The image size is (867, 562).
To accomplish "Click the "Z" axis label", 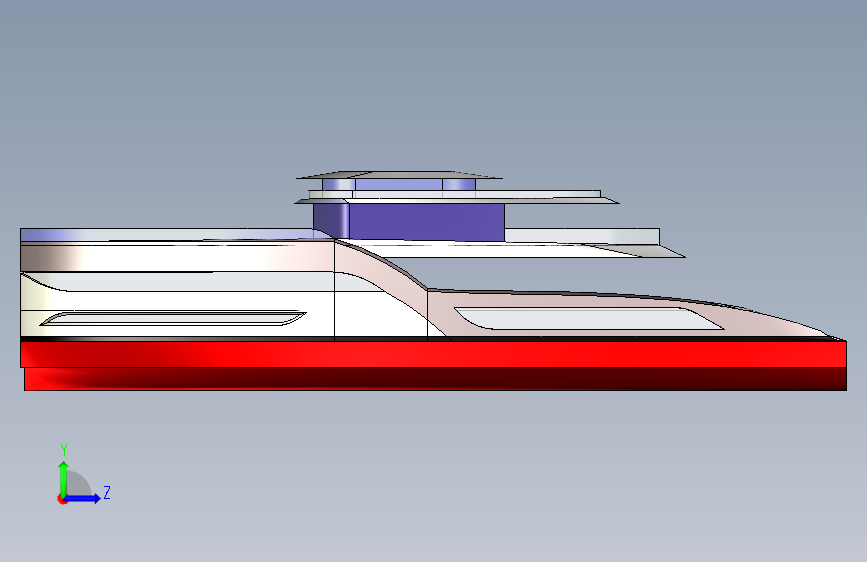I will coord(107,492).
